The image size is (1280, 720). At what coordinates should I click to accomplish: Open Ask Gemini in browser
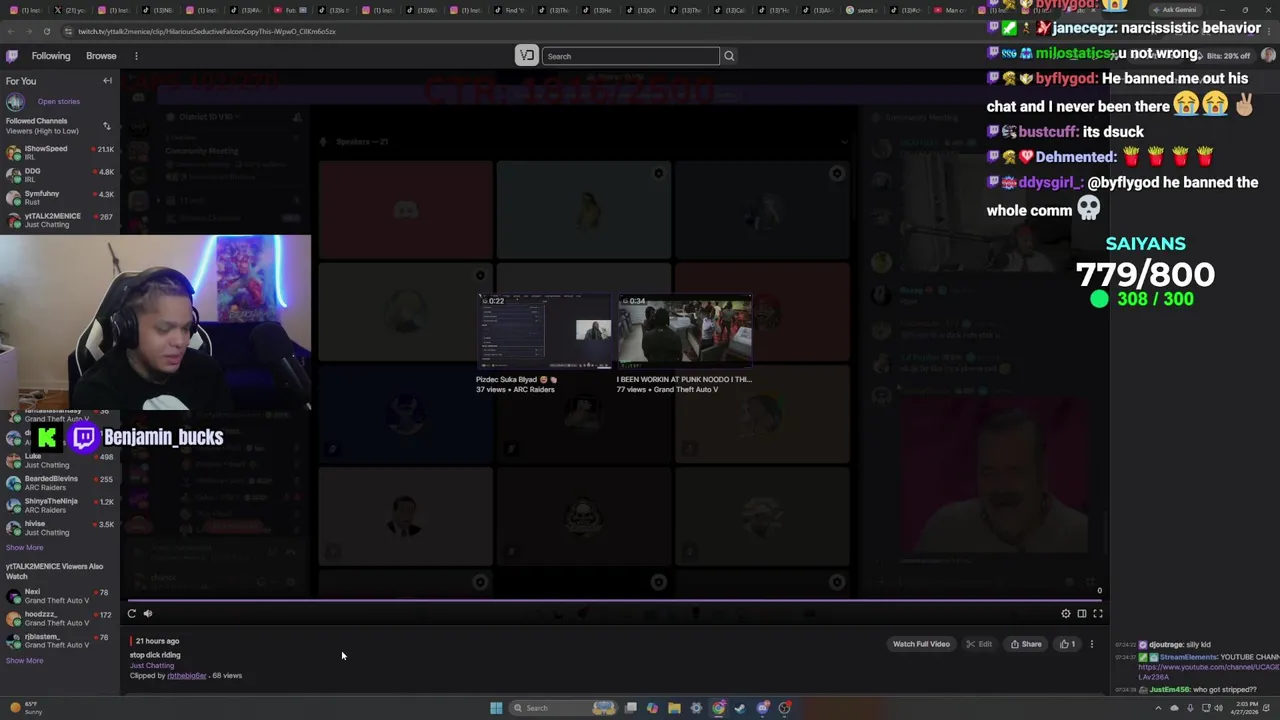tap(1173, 10)
